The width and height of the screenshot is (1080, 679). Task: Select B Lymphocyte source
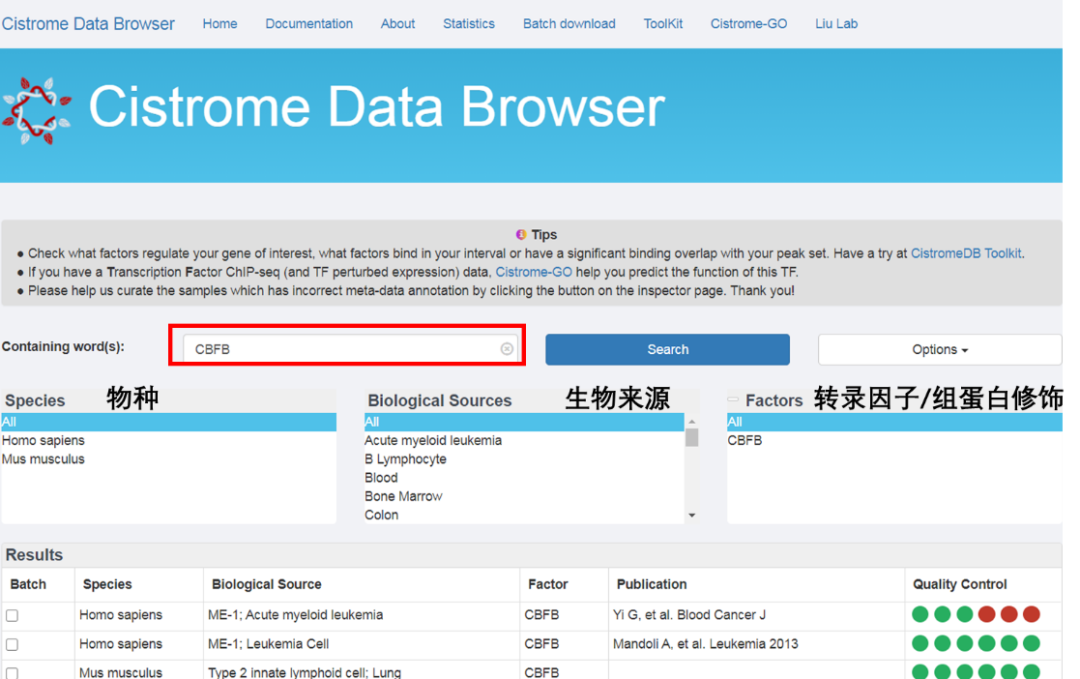pyautogui.click(x=524, y=459)
